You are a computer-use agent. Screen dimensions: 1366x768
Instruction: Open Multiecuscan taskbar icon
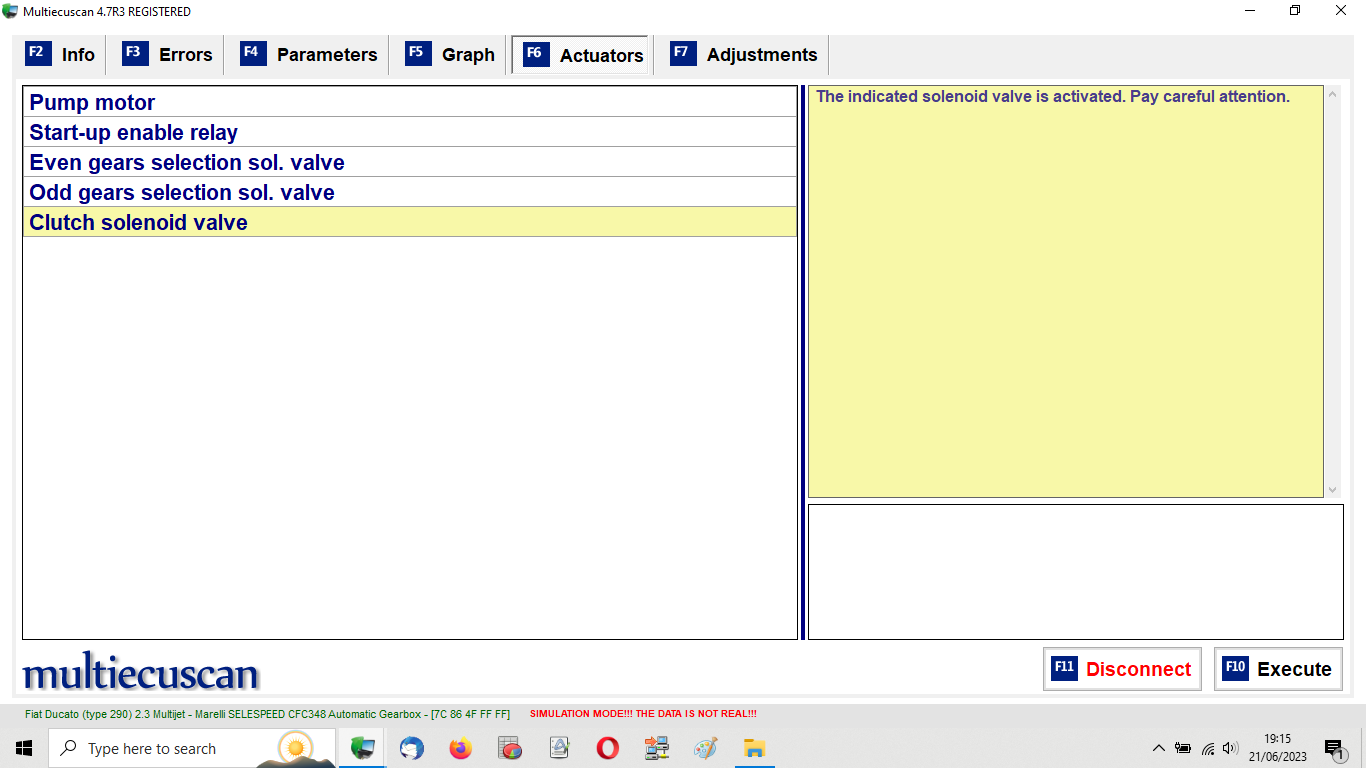362,748
